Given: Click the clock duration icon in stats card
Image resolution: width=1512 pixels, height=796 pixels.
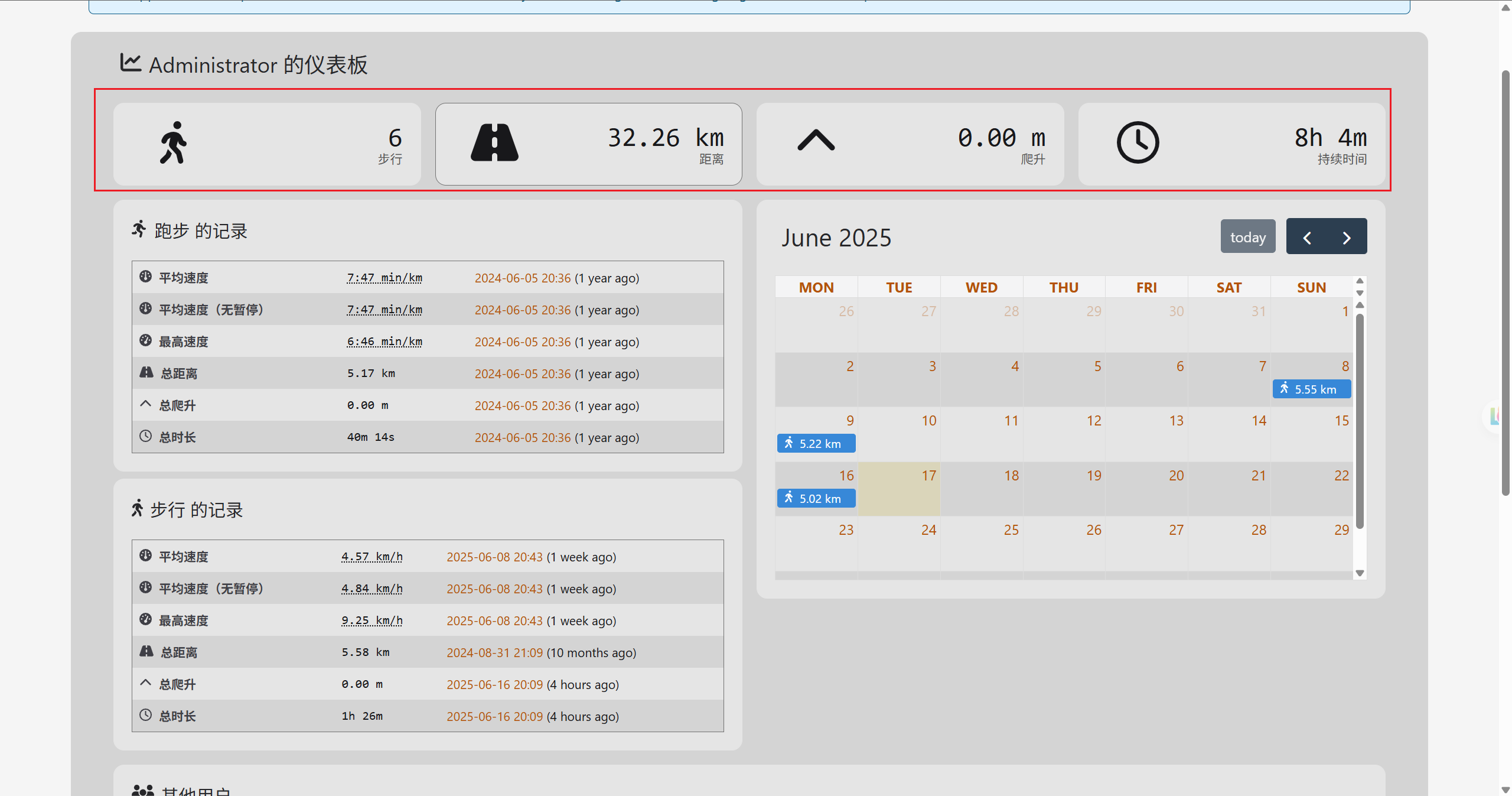Looking at the screenshot, I should (1138, 142).
